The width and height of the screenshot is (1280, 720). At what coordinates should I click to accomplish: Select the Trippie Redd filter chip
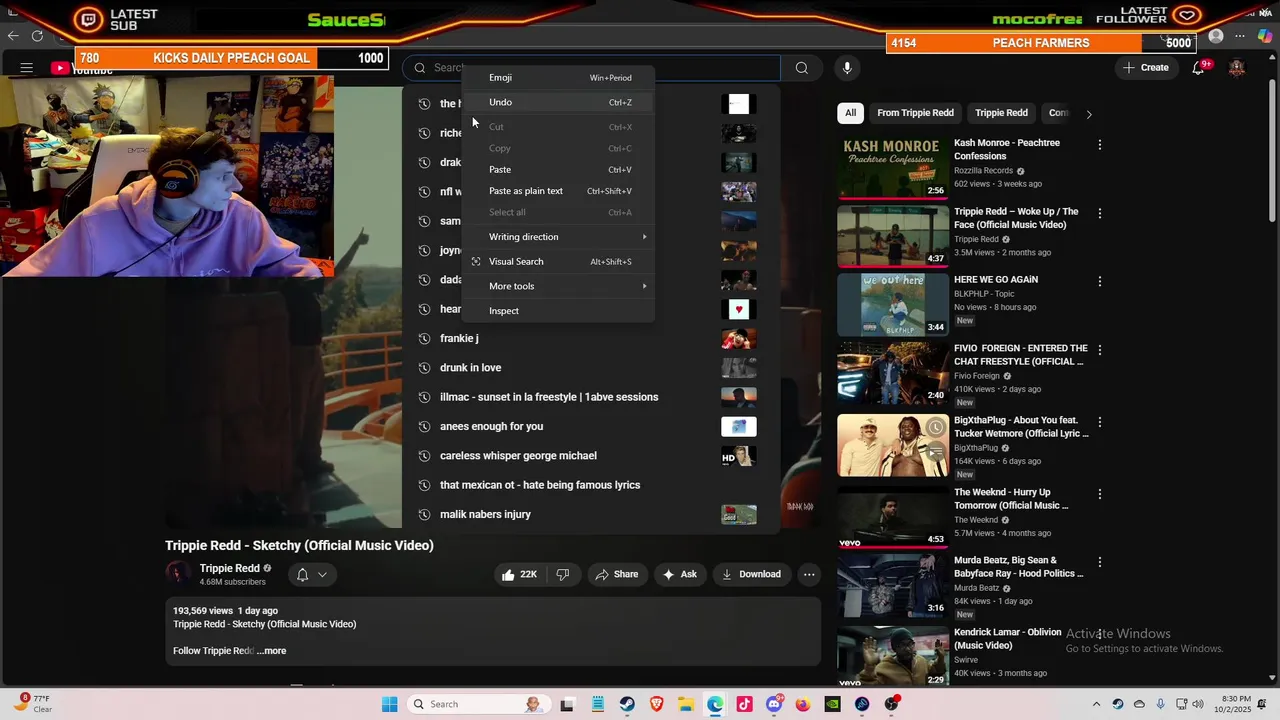[1001, 113]
